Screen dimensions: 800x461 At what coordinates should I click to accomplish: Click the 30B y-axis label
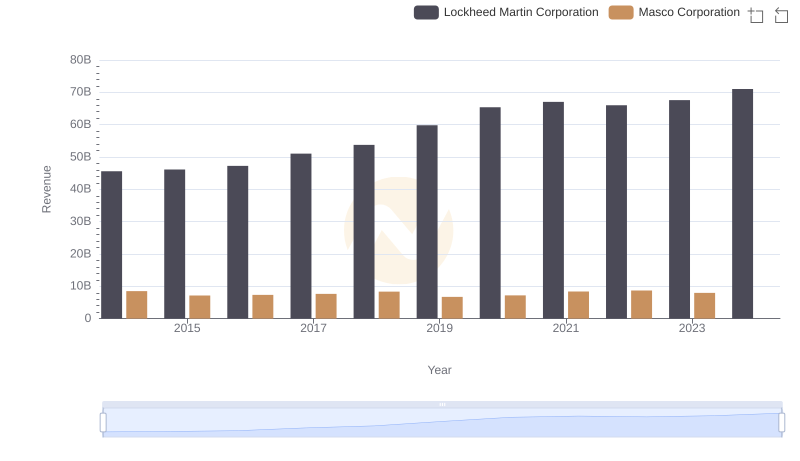click(81, 221)
